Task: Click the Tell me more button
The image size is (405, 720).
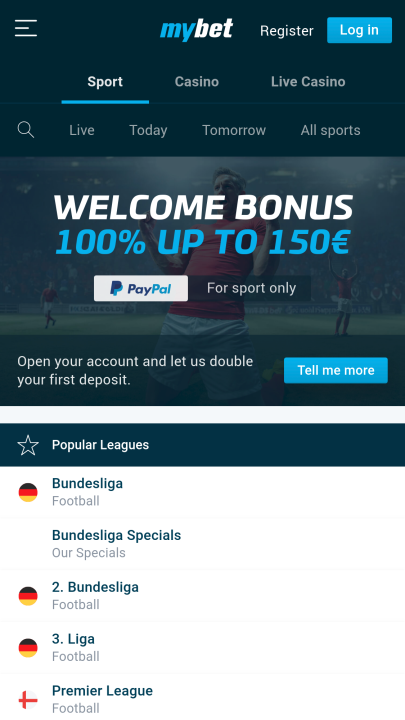Action: (x=336, y=370)
